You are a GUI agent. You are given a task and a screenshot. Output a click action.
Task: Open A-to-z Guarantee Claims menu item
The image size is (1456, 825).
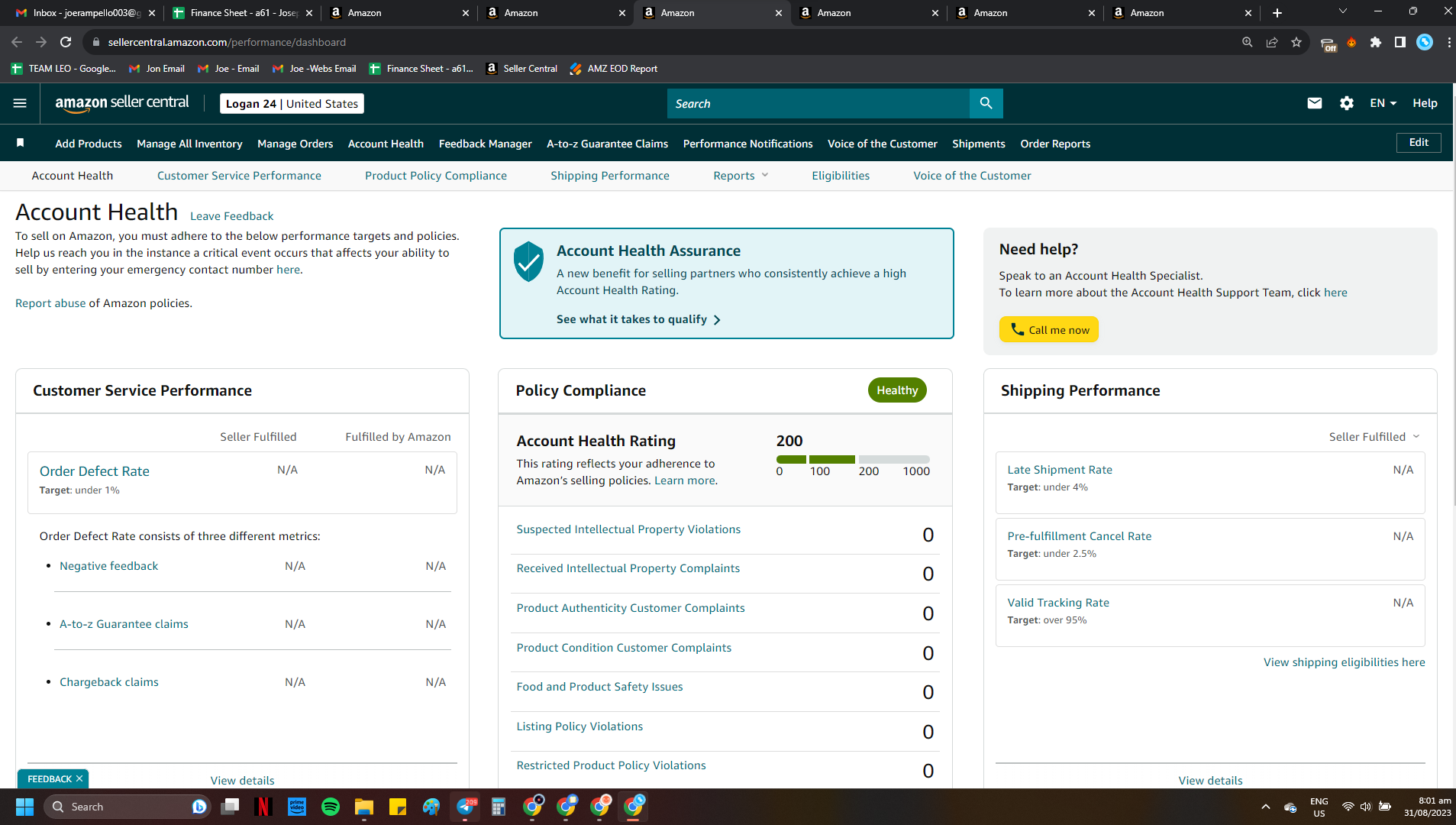click(608, 144)
